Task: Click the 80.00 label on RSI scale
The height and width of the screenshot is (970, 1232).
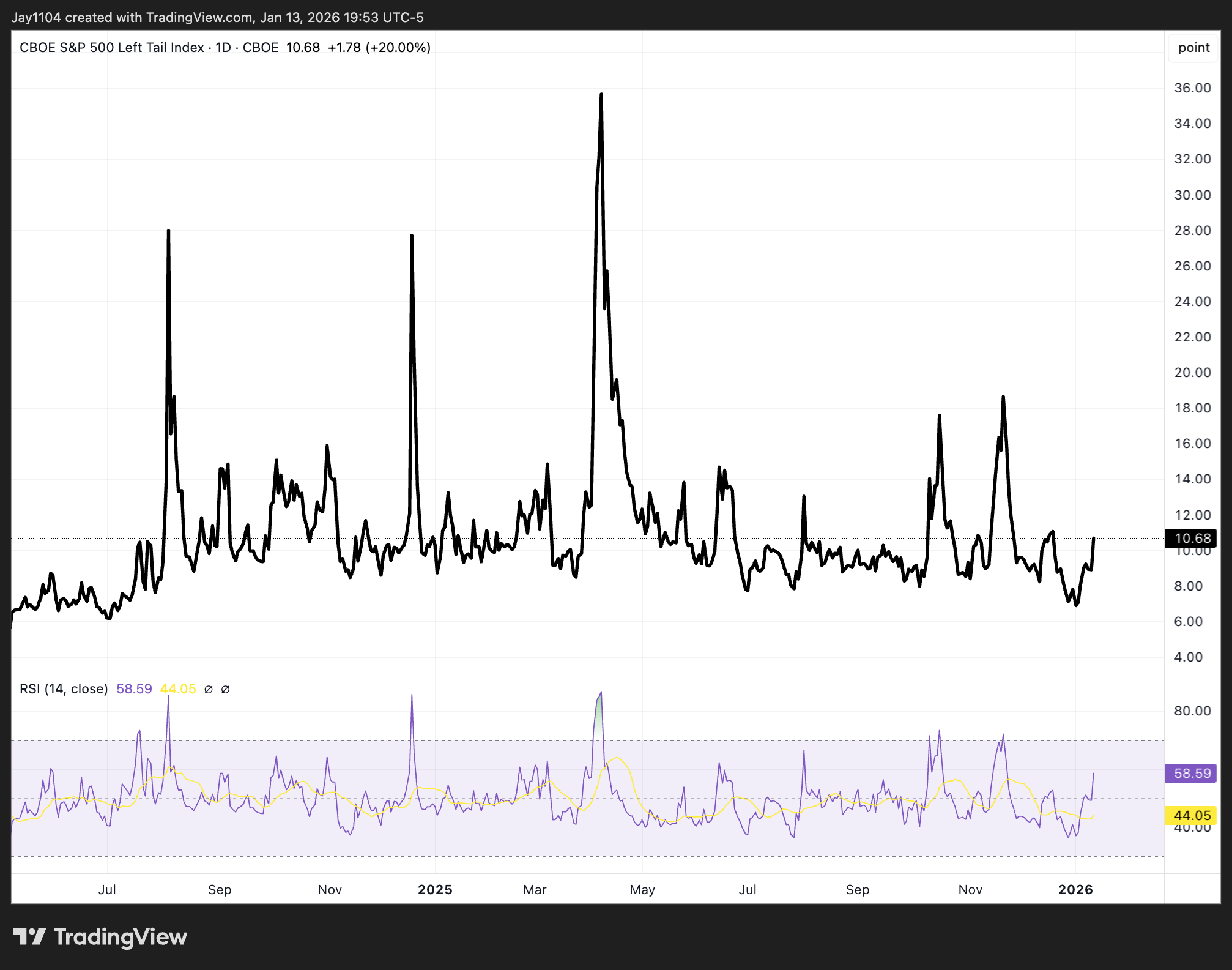Action: (1192, 711)
